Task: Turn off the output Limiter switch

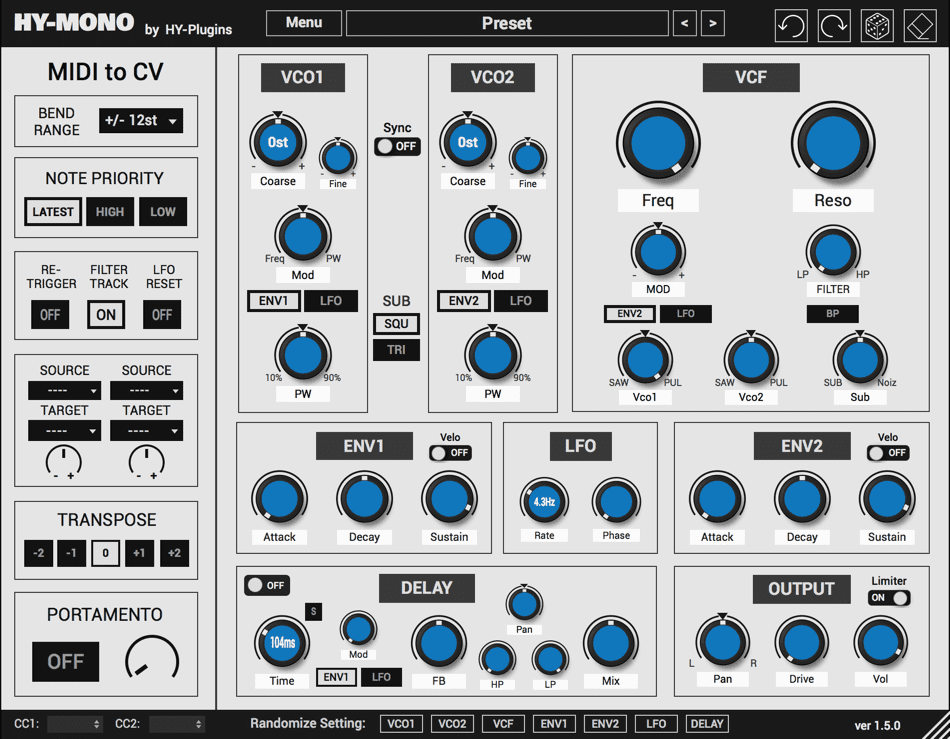Action: [x=889, y=598]
